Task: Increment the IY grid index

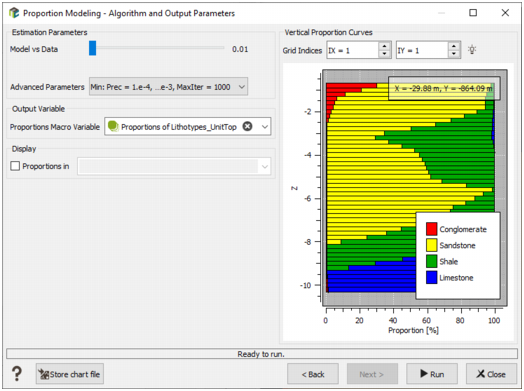Action: coord(453,46)
